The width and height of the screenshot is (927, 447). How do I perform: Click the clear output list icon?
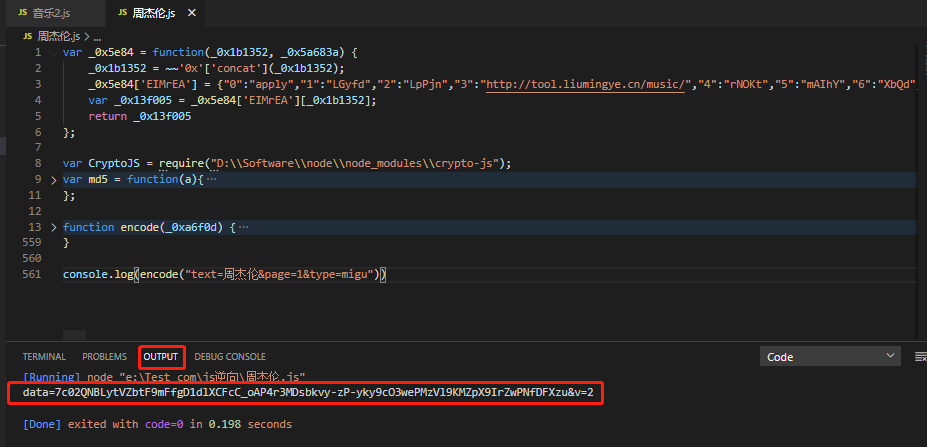coord(920,356)
